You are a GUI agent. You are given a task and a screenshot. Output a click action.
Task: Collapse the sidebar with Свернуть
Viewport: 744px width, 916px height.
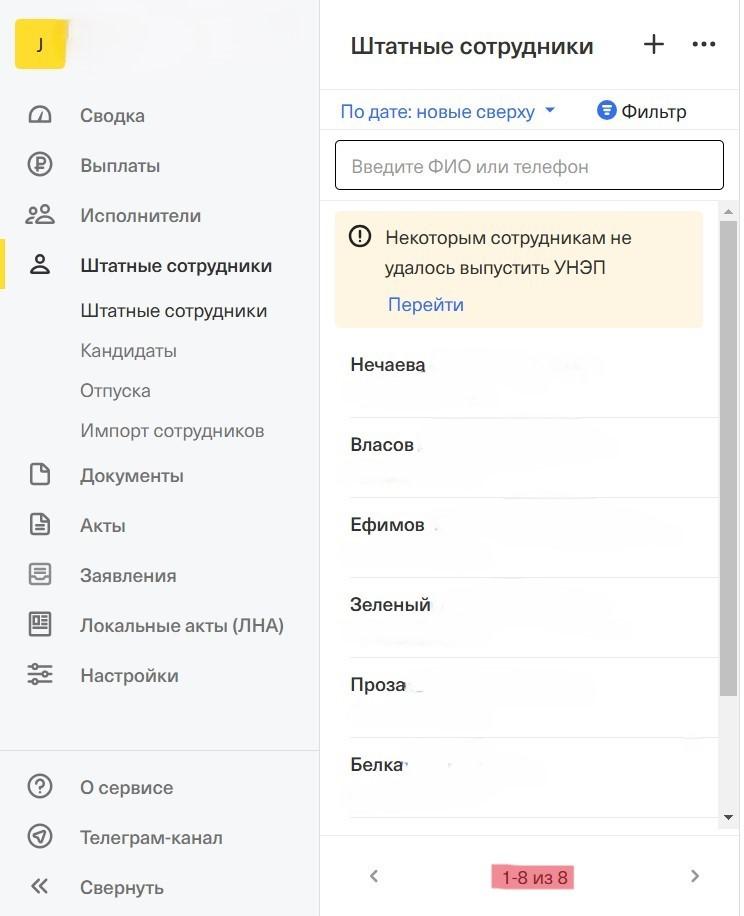(121, 888)
